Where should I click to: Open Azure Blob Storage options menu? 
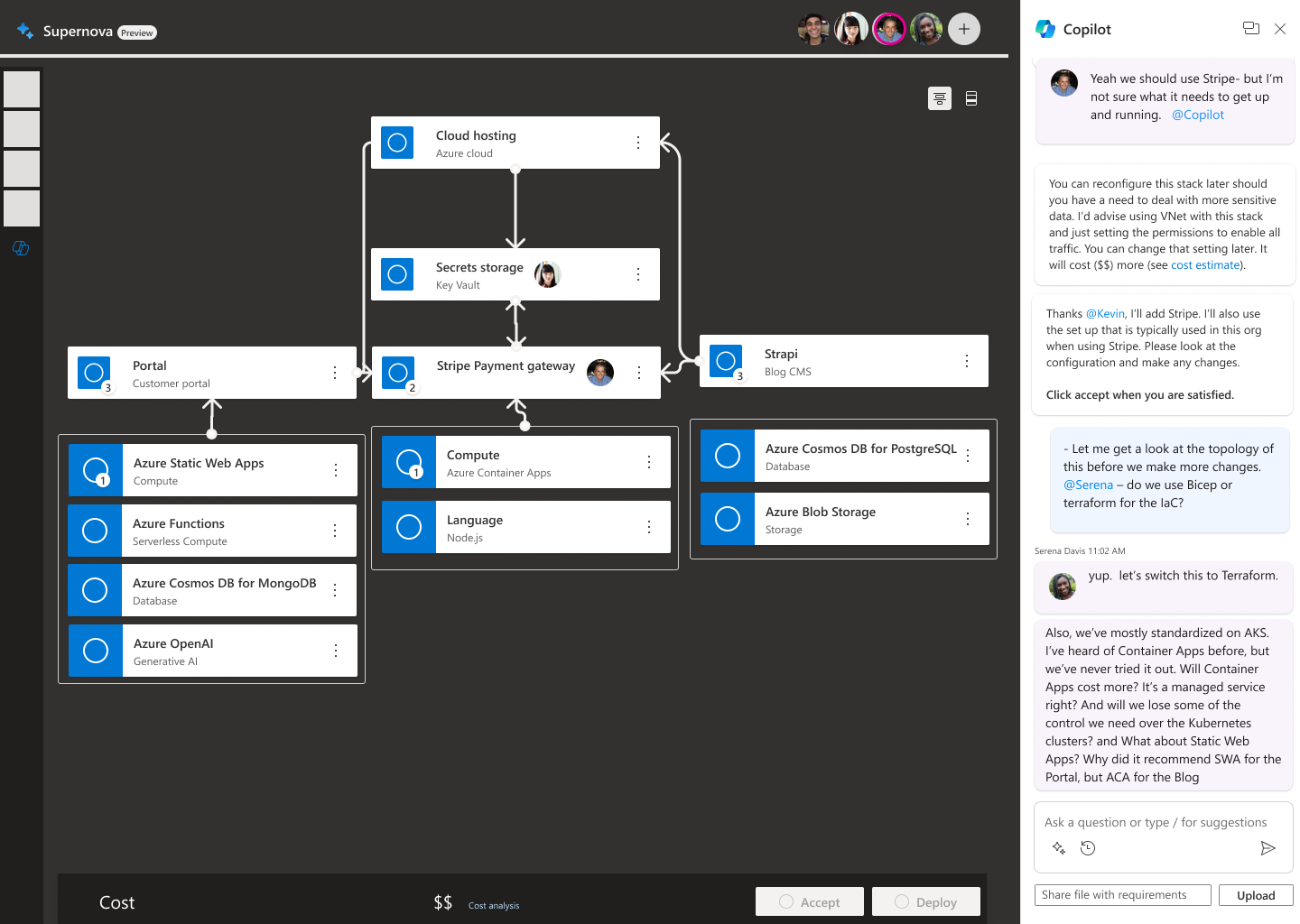tap(968, 519)
